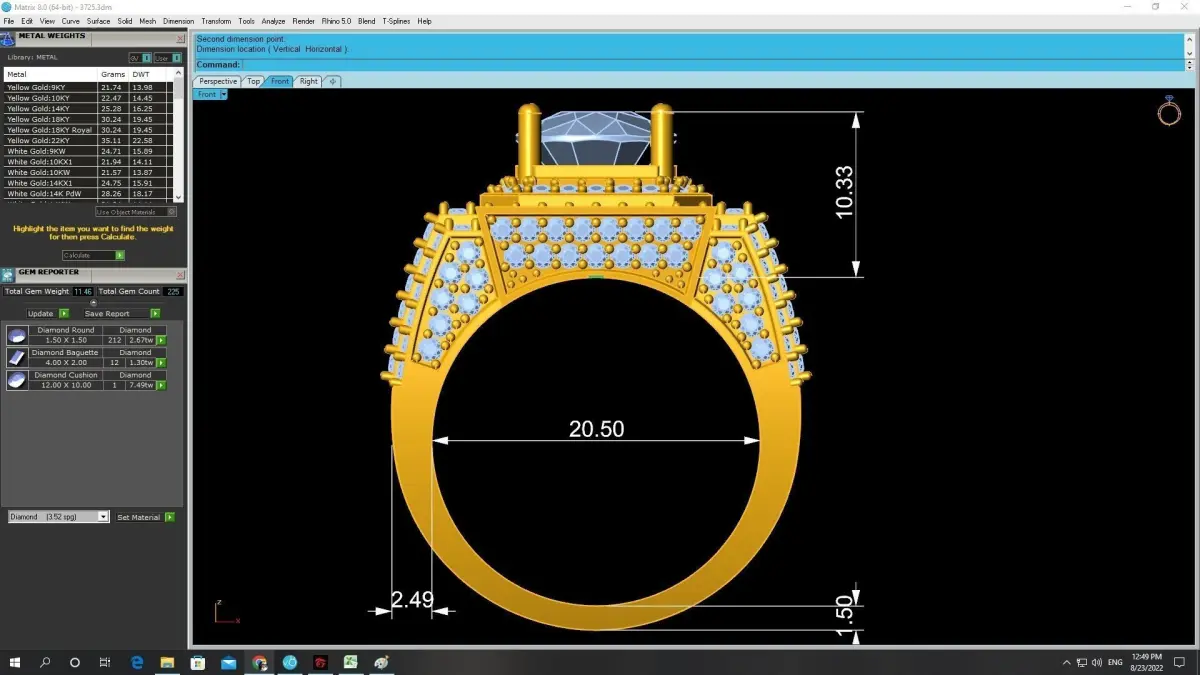
Task: Click green arrow on 1.30tw row
Action: coord(161,363)
